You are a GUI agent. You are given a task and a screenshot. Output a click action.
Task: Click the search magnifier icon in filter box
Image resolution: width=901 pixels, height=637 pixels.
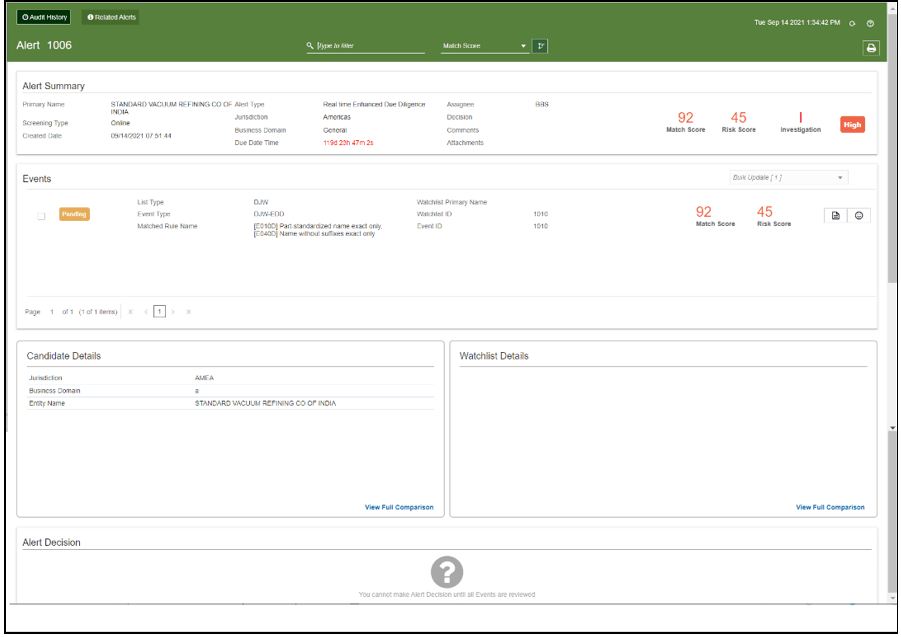(x=310, y=45)
